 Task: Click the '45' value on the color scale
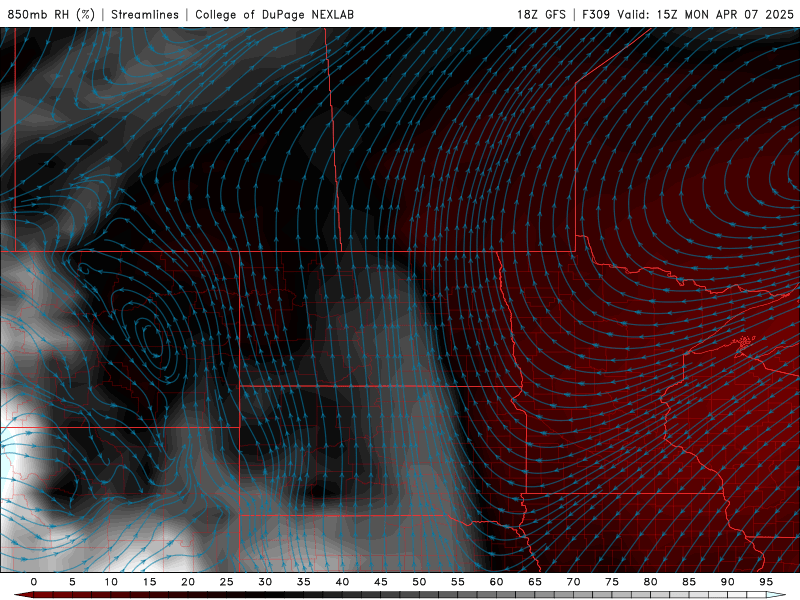pos(381,582)
